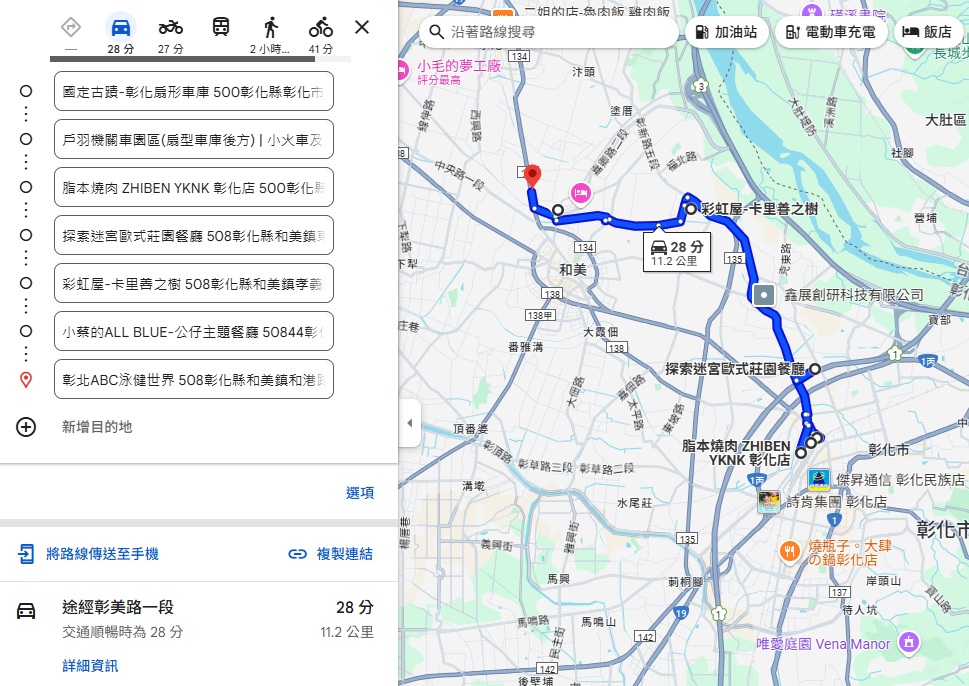Click 複製連結 link

tap(345, 554)
